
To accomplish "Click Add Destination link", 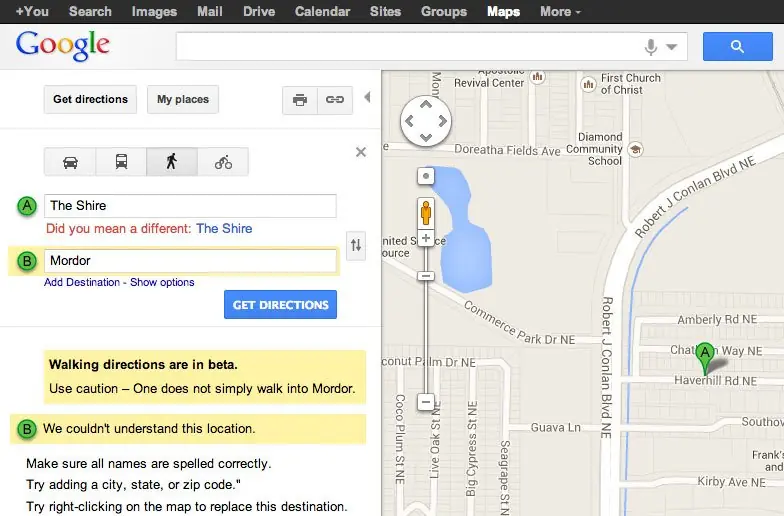I will tap(82, 282).
